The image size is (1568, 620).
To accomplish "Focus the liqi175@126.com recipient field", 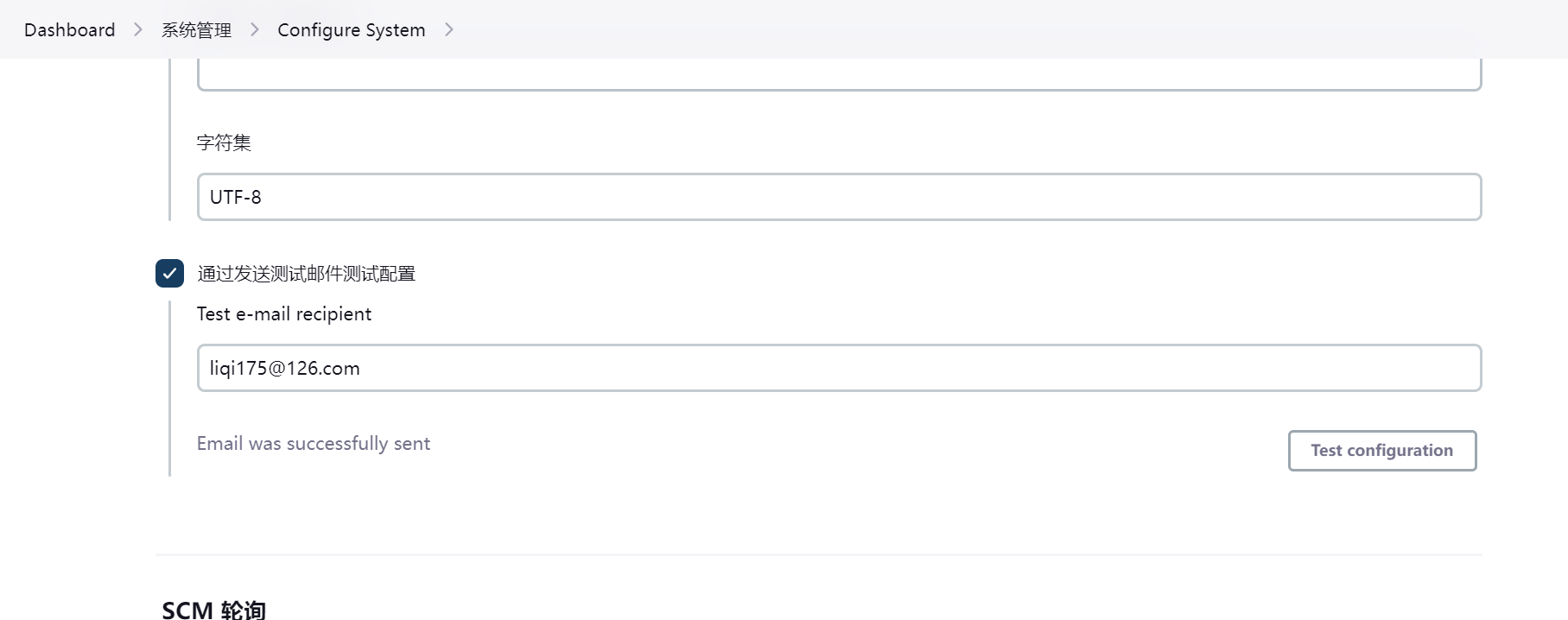I will [838, 368].
